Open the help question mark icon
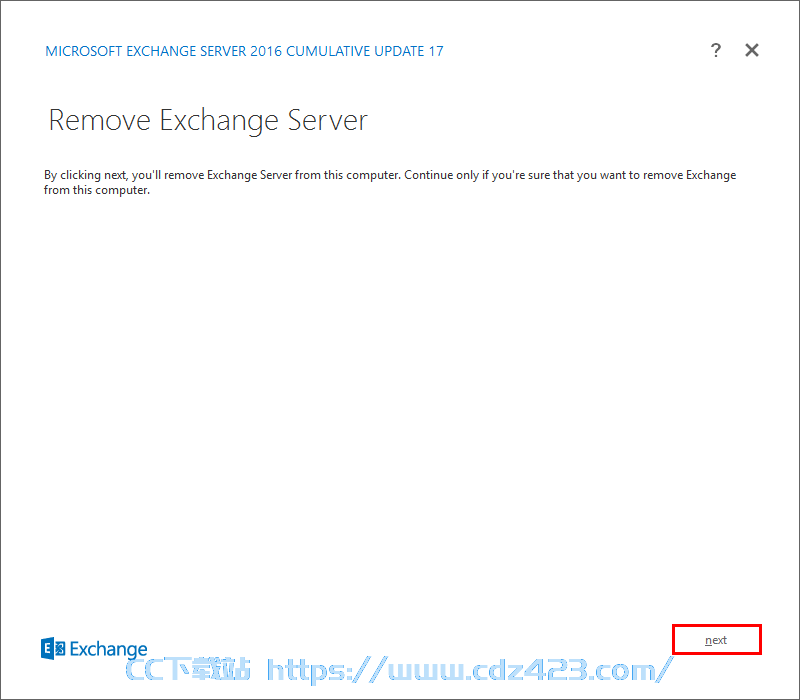Viewport: 800px width, 700px height. (716, 50)
